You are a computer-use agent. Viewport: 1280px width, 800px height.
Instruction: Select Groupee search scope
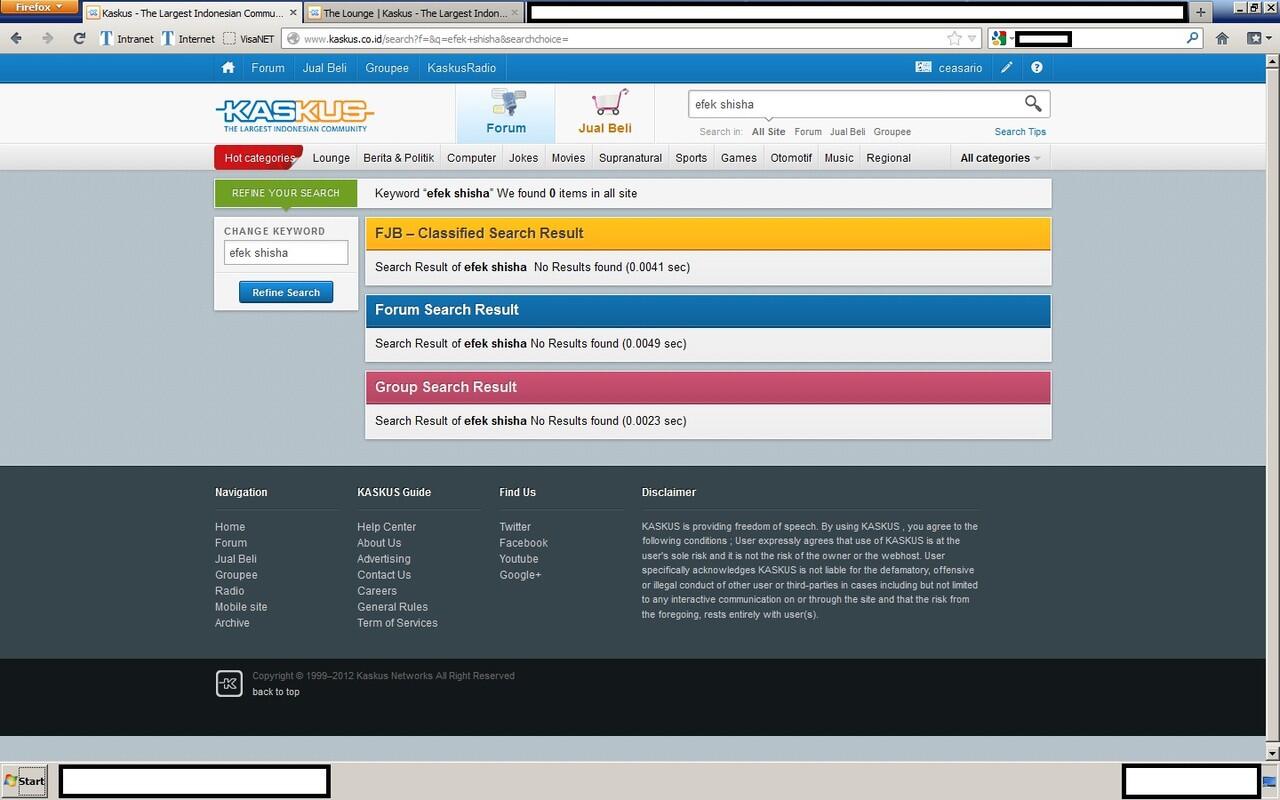click(x=892, y=132)
